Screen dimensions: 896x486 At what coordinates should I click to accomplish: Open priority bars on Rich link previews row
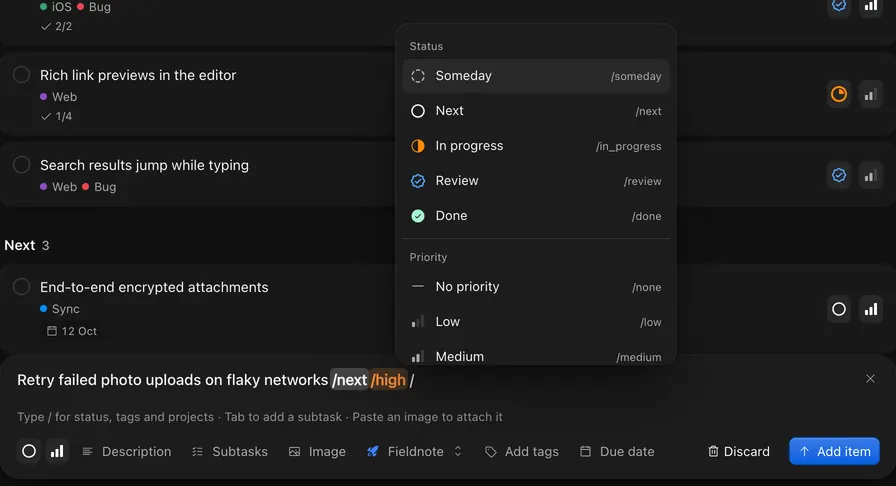point(870,94)
